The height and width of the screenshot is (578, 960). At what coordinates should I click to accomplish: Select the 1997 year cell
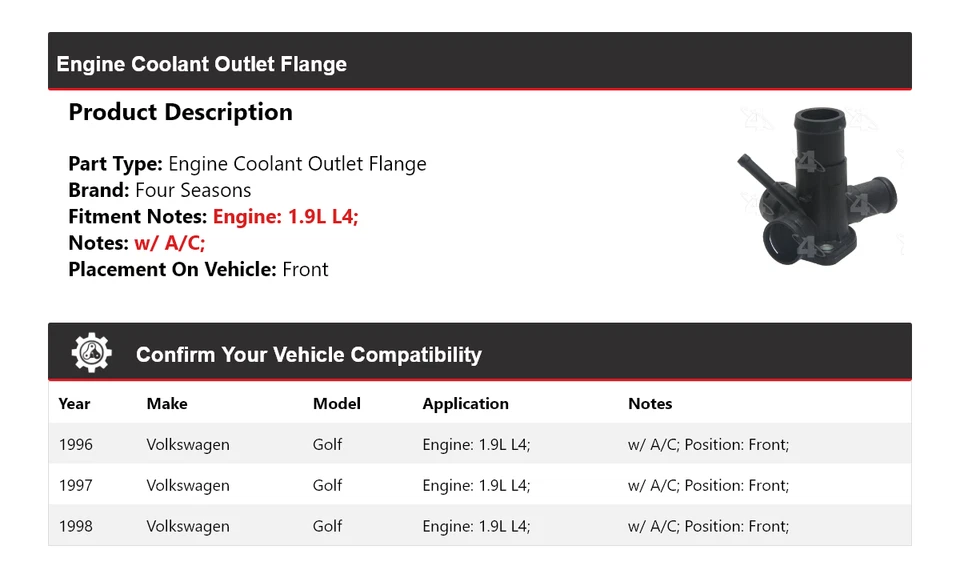pyautogui.click(x=76, y=486)
